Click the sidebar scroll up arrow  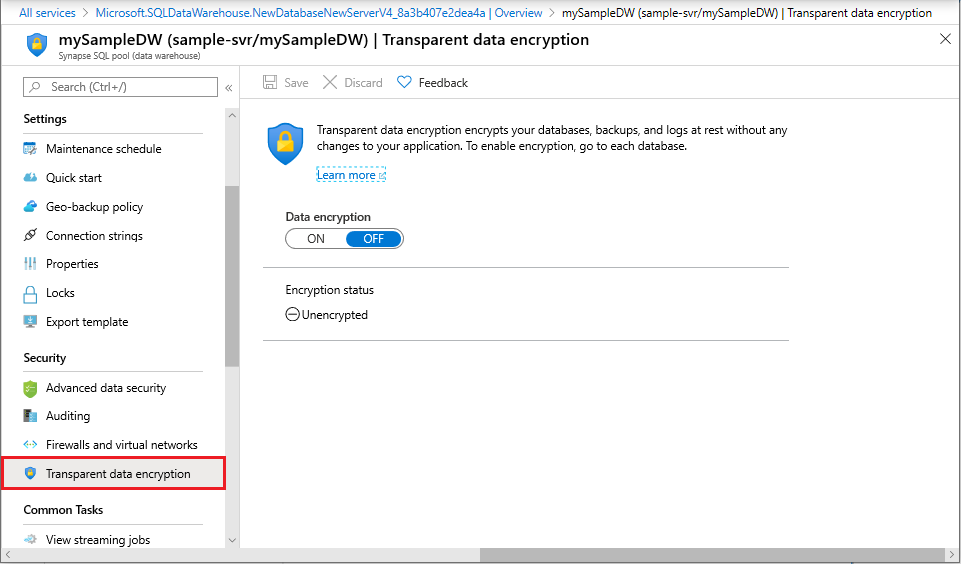[x=232, y=115]
